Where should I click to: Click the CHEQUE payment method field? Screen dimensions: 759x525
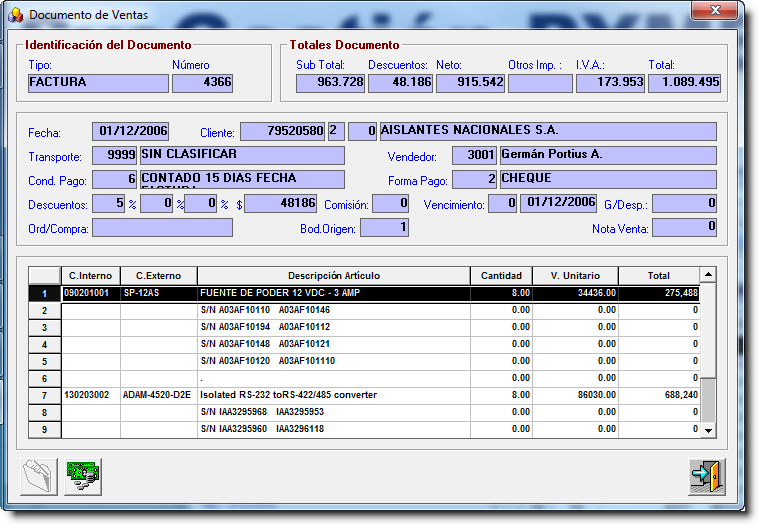click(x=608, y=179)
